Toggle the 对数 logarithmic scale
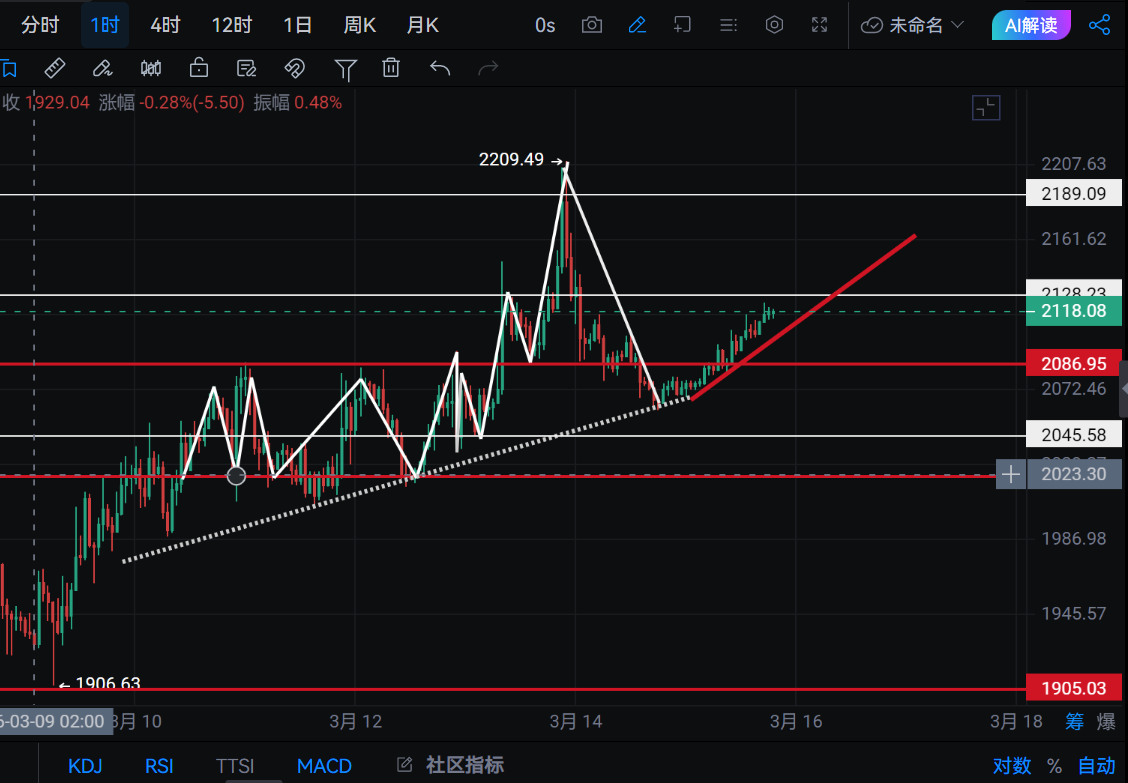The height and width of the screenshot is (783, 1128). point(1011,766)
